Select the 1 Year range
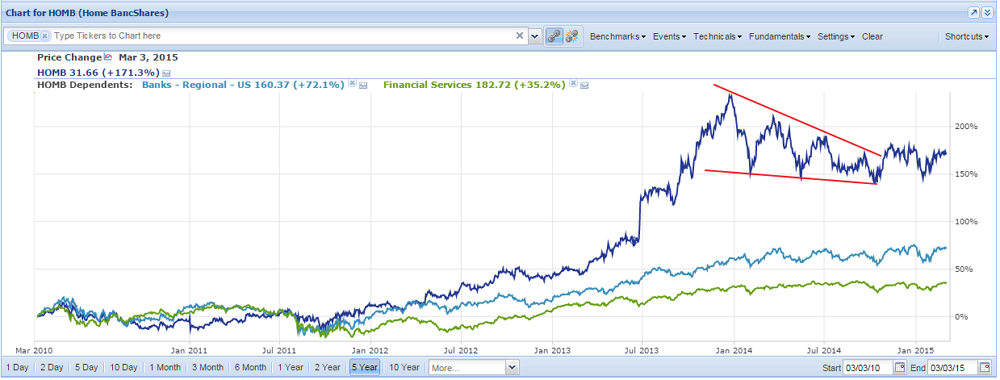Image resolution: width=1000 pixels, height=380 pixels. click(x=290, y=367)
